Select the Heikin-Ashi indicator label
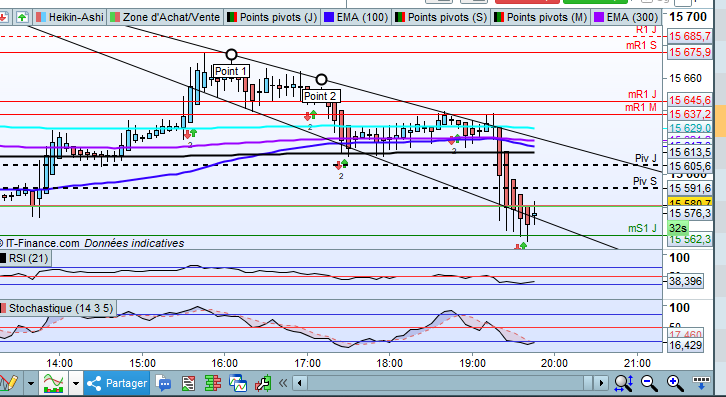This screenshot has height=397, width=726. click(76, 18)
